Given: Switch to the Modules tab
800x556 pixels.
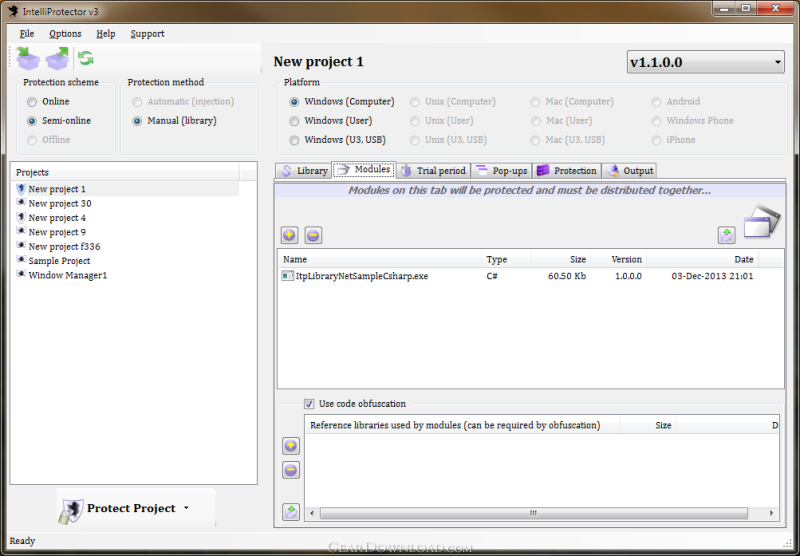Looking at the screenshot, I should 364,170.
